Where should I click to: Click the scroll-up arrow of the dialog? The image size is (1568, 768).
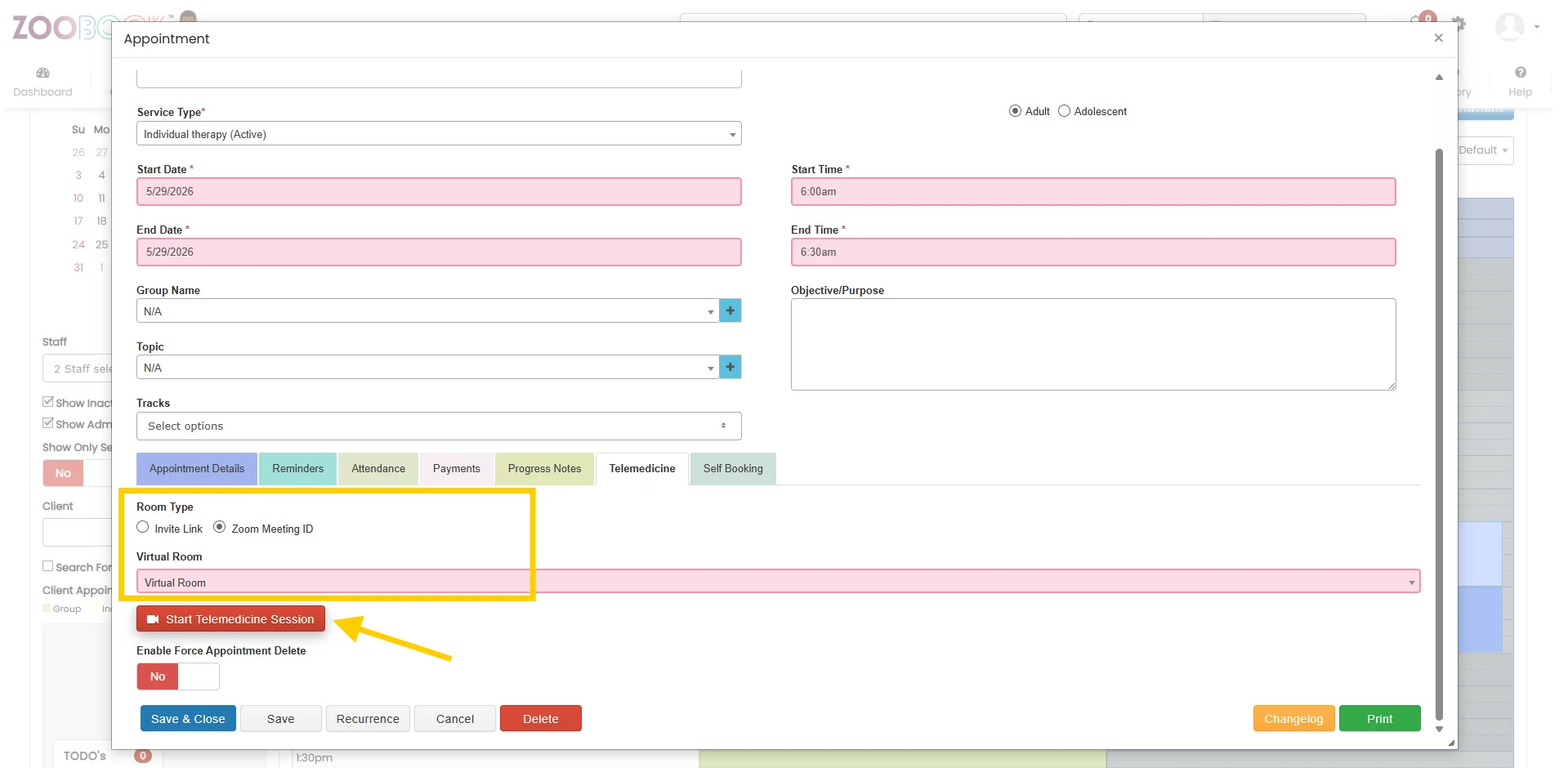click(1439, 78)
